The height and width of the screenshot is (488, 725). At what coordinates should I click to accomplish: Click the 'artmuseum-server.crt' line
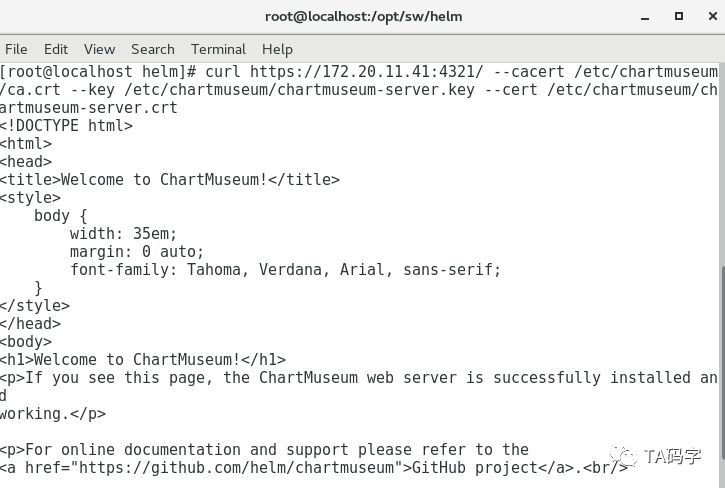point(89,108)
